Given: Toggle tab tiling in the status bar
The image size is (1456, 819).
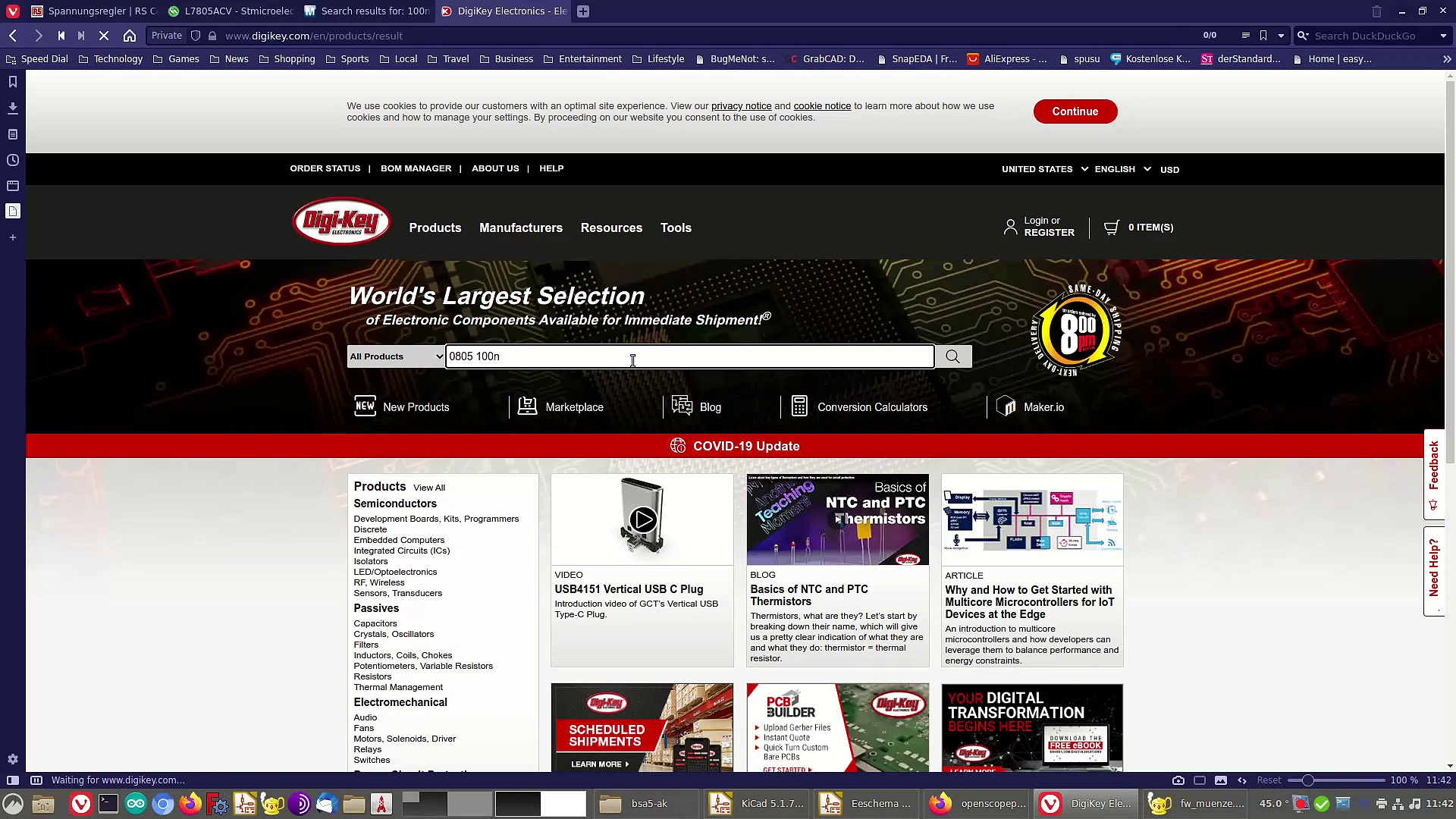Looking at the screenshot, I should [1199, 780].
